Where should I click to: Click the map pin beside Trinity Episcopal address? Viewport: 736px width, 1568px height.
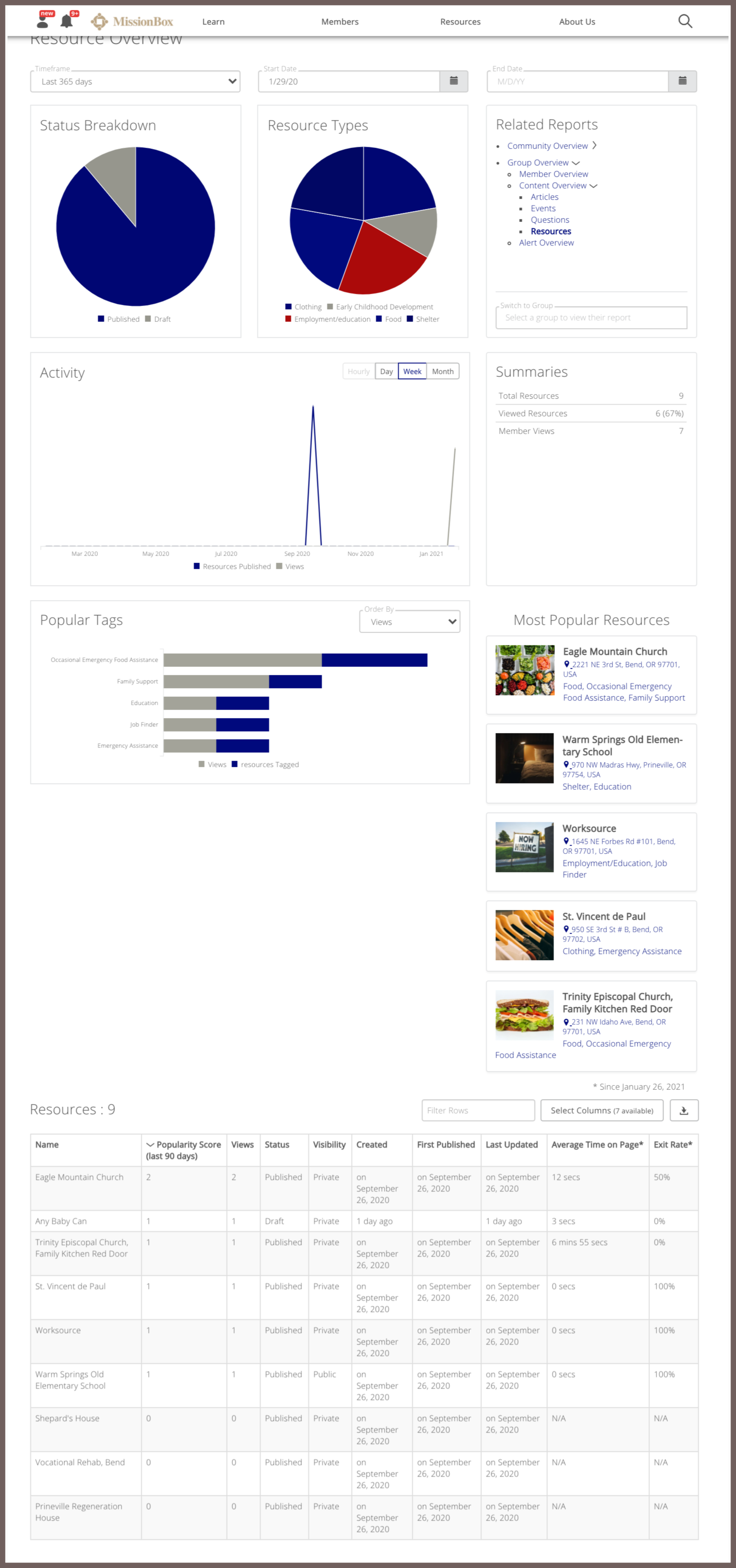(566, 1022)
